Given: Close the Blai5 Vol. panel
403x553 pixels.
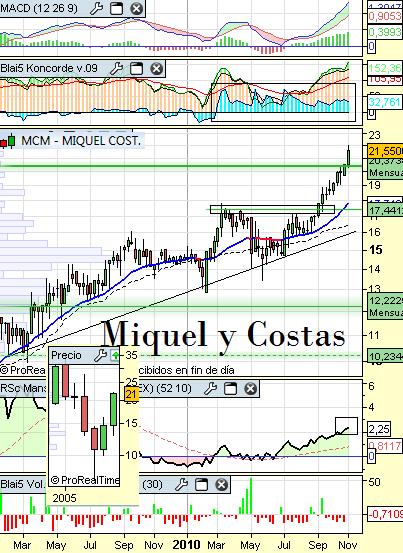Looking at the screenshot, I should (221, 485).
